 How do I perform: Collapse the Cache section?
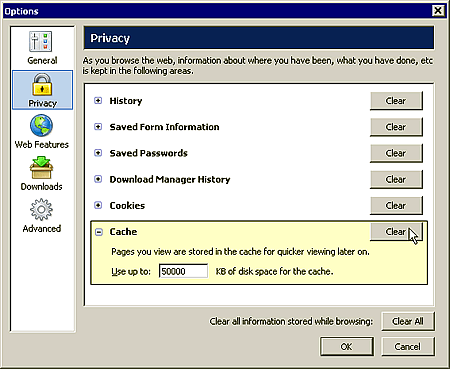[99, 232]
